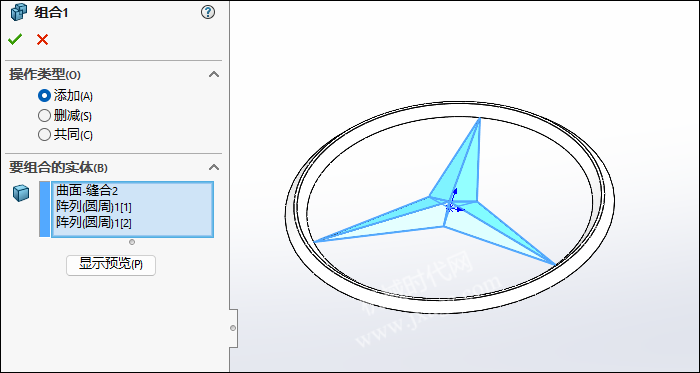700x373 pixels.
Task: Open help via the question mark icon
Action: pos(208,12)
